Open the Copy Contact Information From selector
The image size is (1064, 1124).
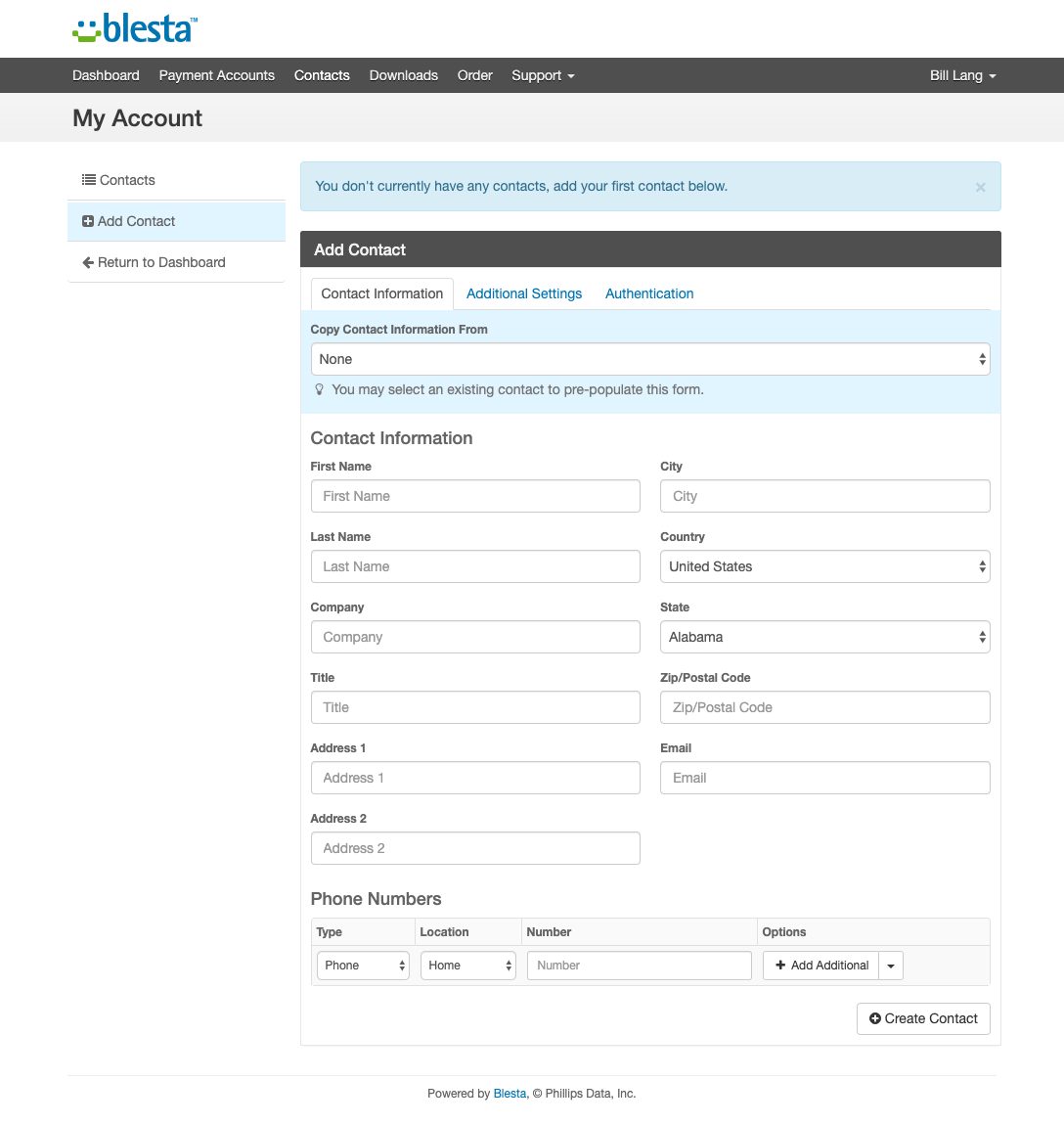(649, 359)
